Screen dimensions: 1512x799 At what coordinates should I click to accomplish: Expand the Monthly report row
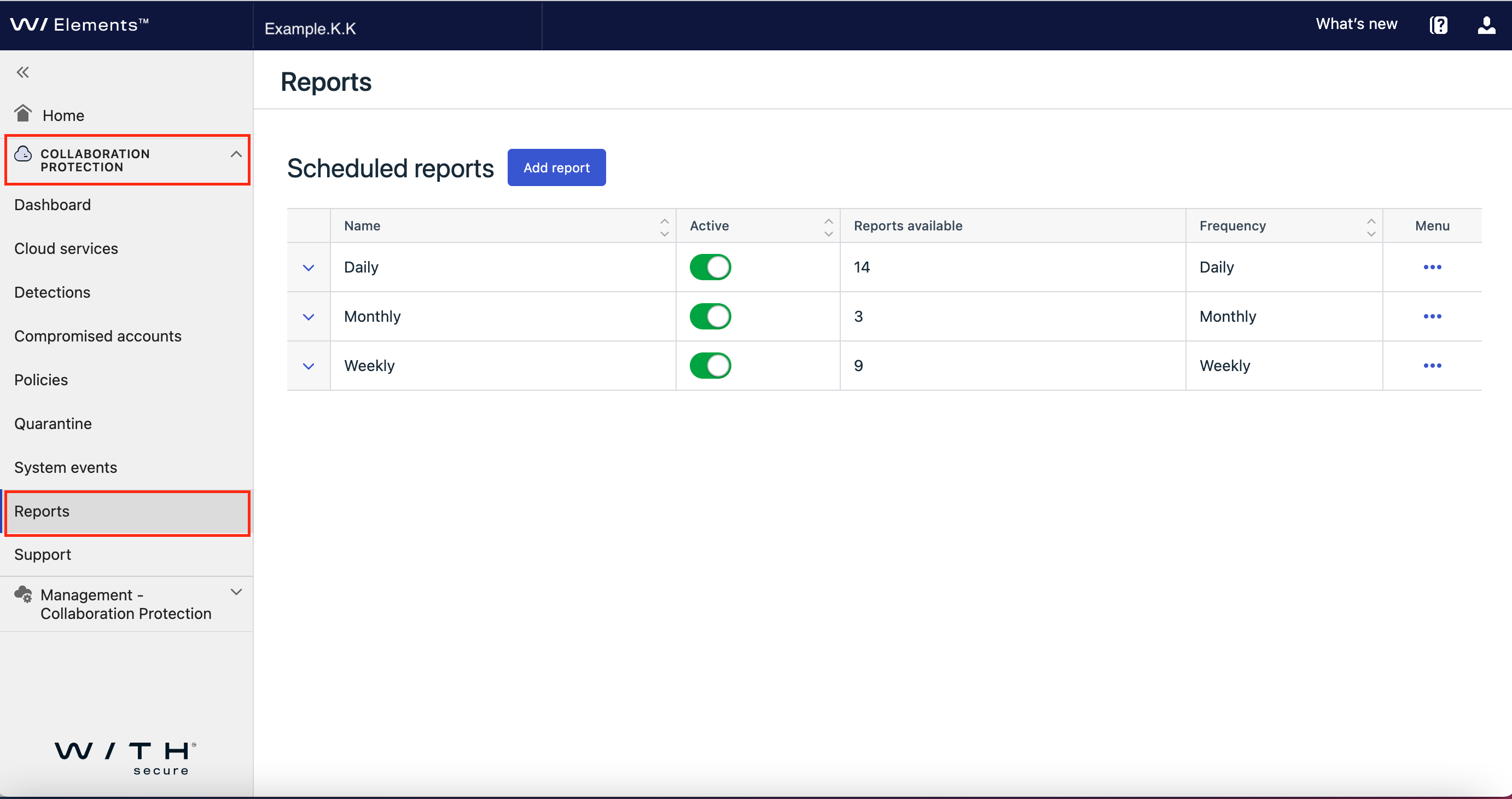click(x=308, y=317)
